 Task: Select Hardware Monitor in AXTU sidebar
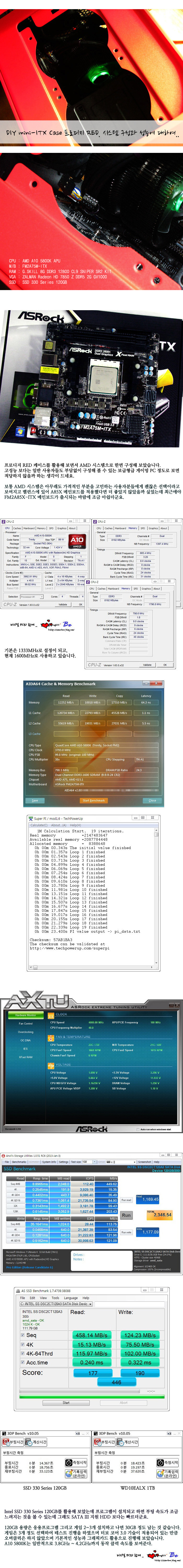click(26, 1015)
